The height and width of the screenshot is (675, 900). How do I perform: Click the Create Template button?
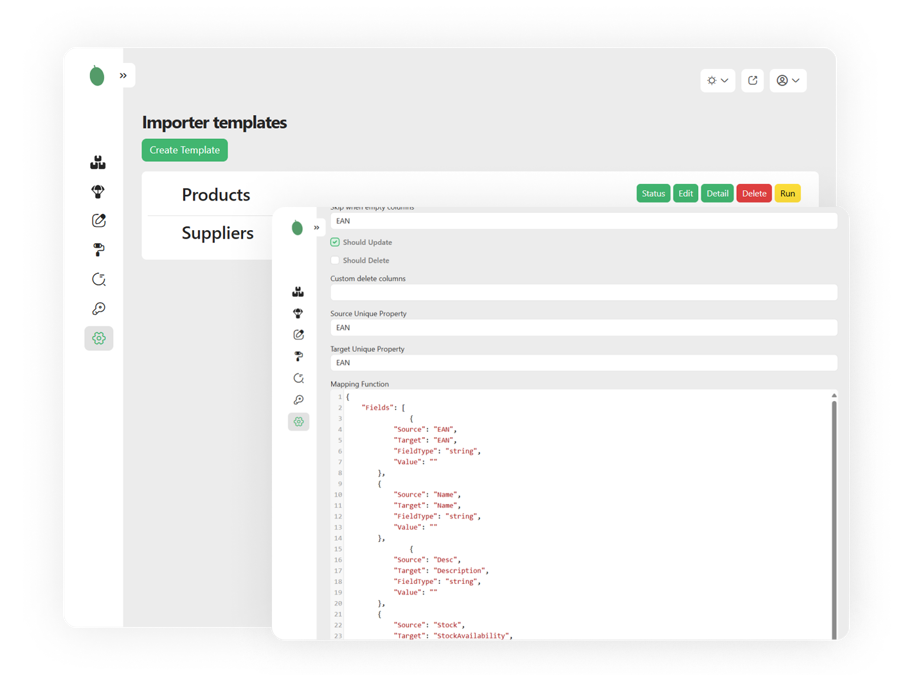coord(184,150)
